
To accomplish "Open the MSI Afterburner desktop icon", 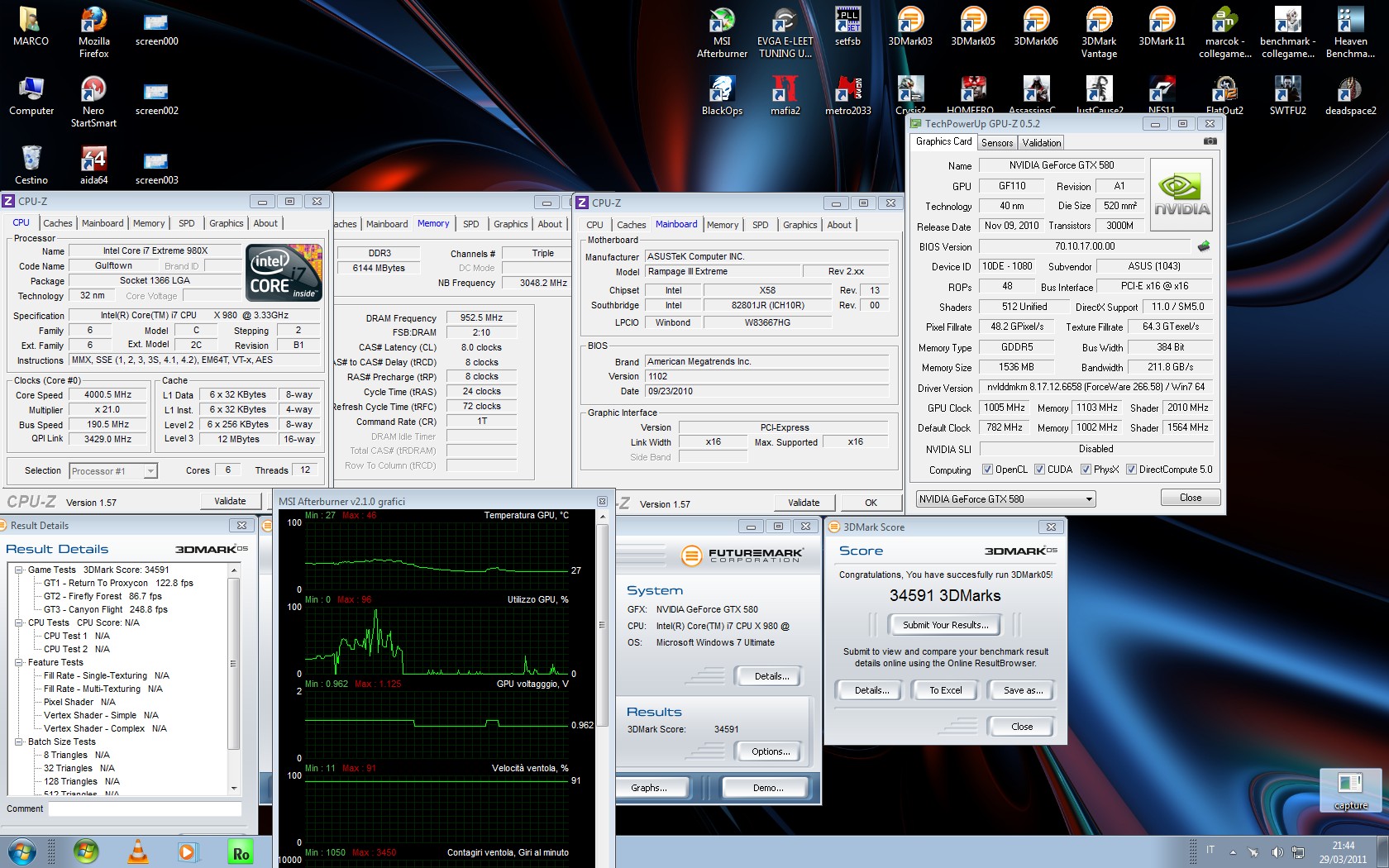I will tap(722, 31).
